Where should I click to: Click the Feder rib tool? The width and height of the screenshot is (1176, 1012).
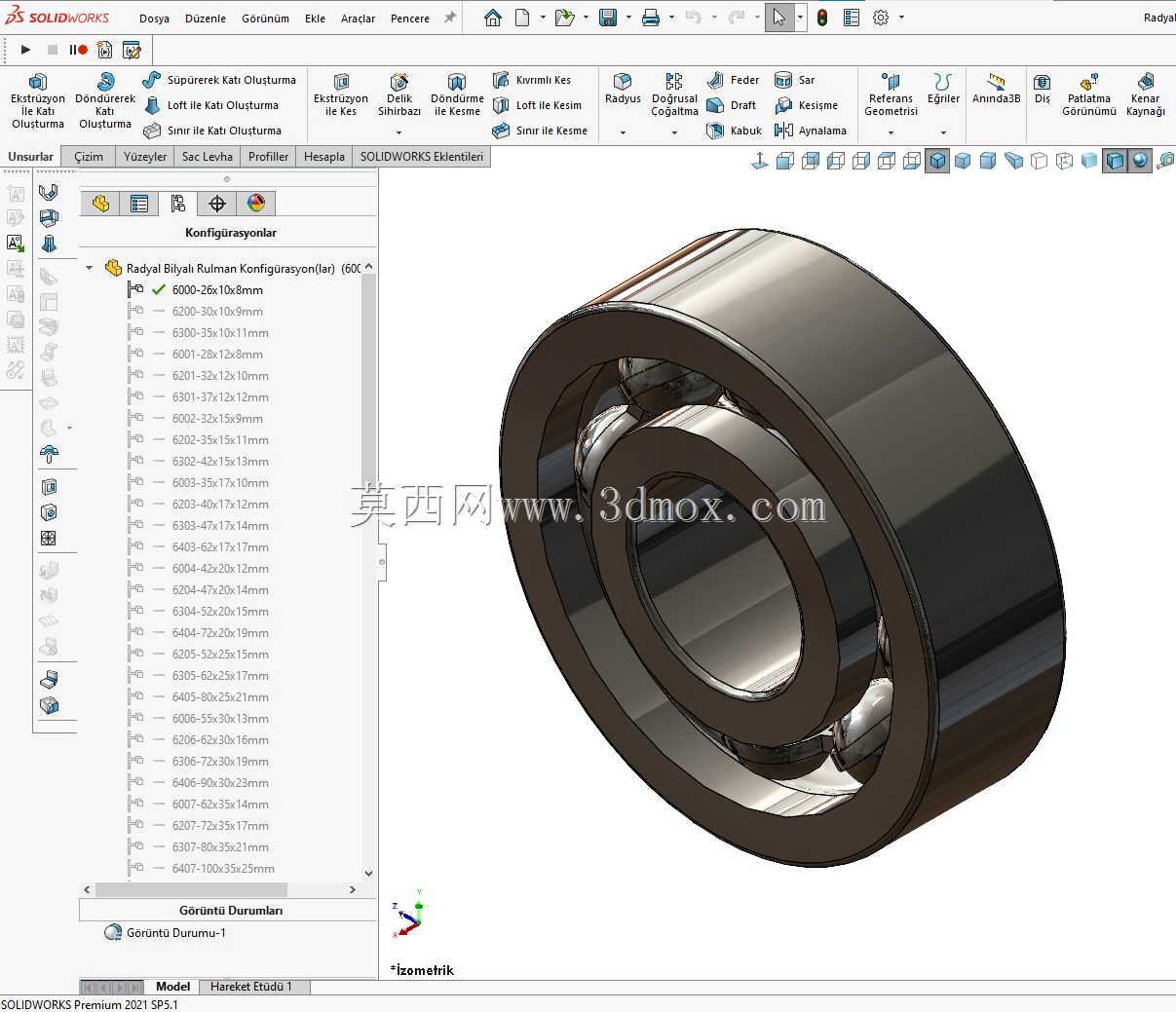pyautogui.click(x=734, y=80)
